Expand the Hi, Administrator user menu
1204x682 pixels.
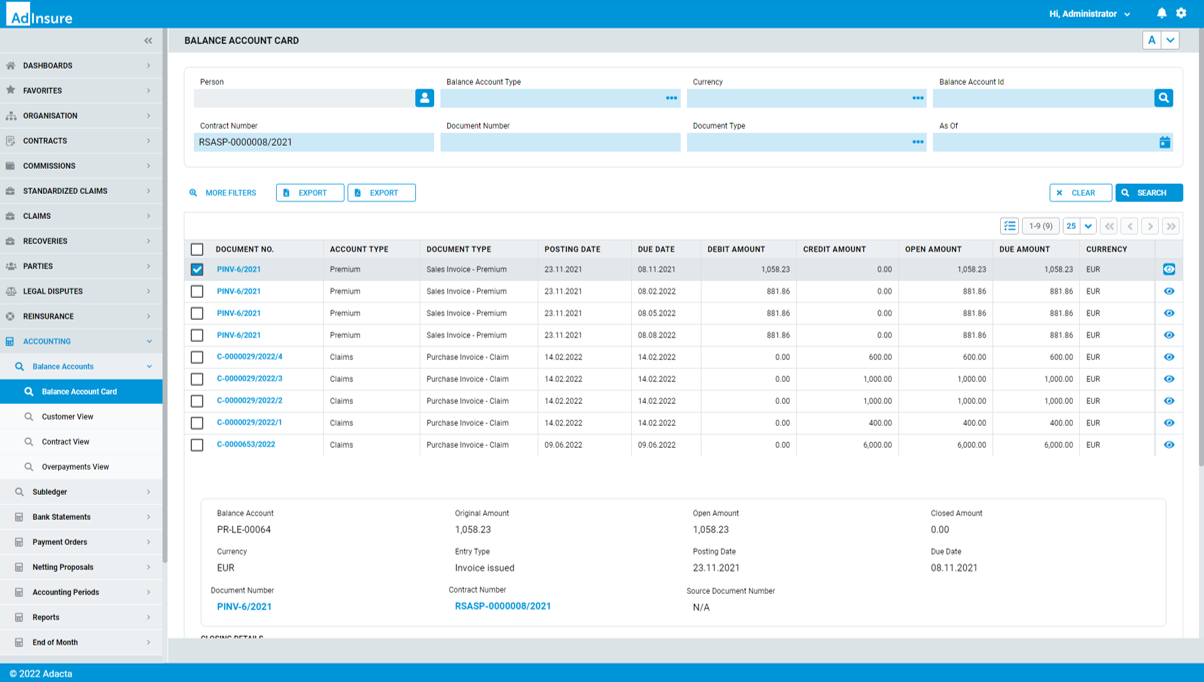click(x=1090, y=14)
